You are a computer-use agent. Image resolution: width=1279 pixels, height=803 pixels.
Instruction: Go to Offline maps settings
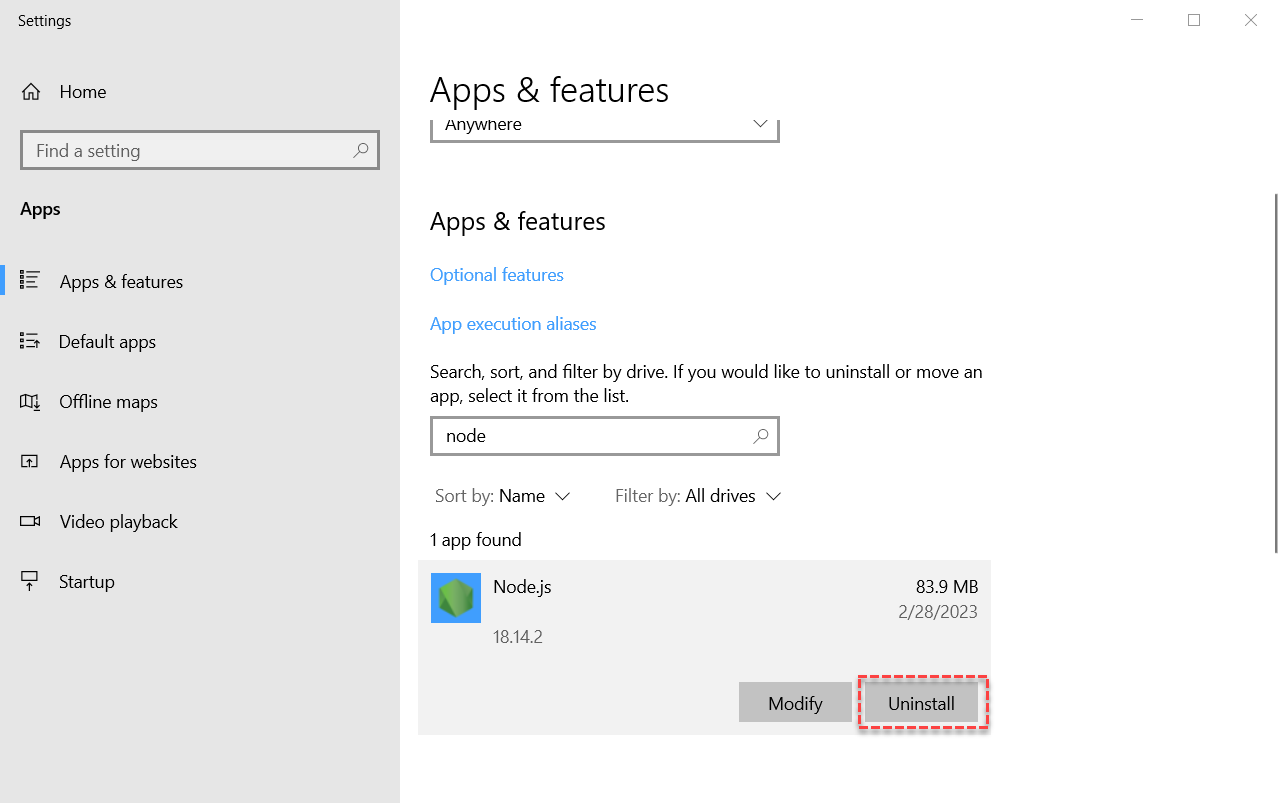click(x=200, y=401)
